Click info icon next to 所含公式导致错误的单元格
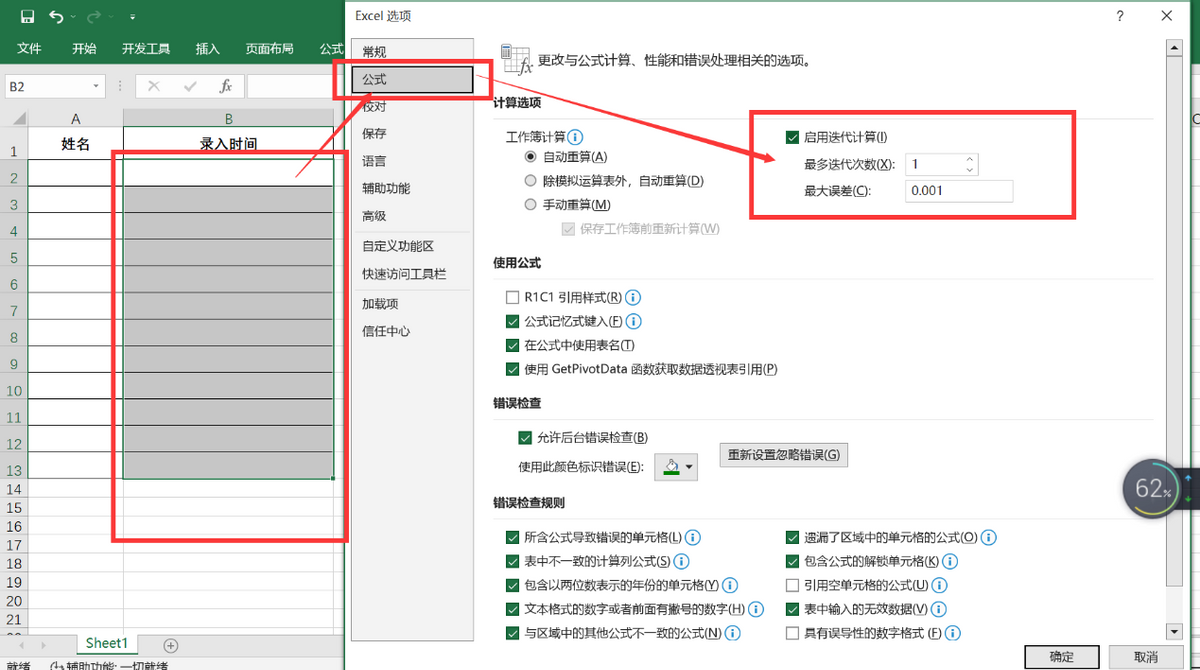 pos(692,537)
